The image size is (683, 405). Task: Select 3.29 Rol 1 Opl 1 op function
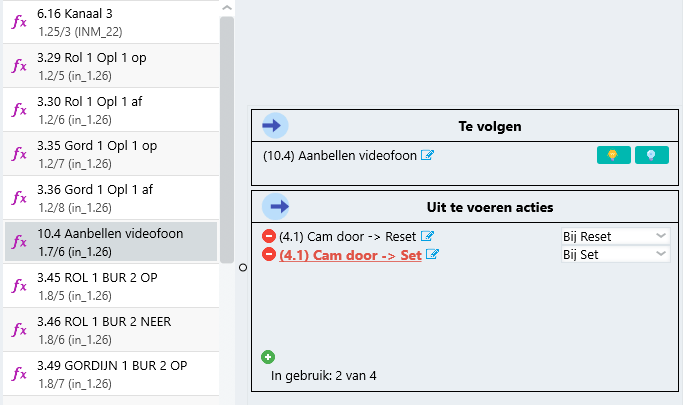[111, 66]
